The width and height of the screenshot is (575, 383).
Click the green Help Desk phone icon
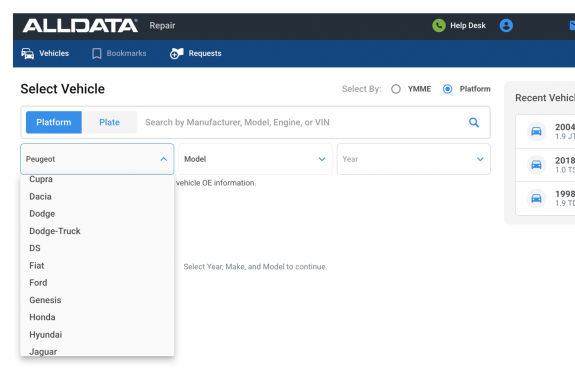(x=439, y=26)
